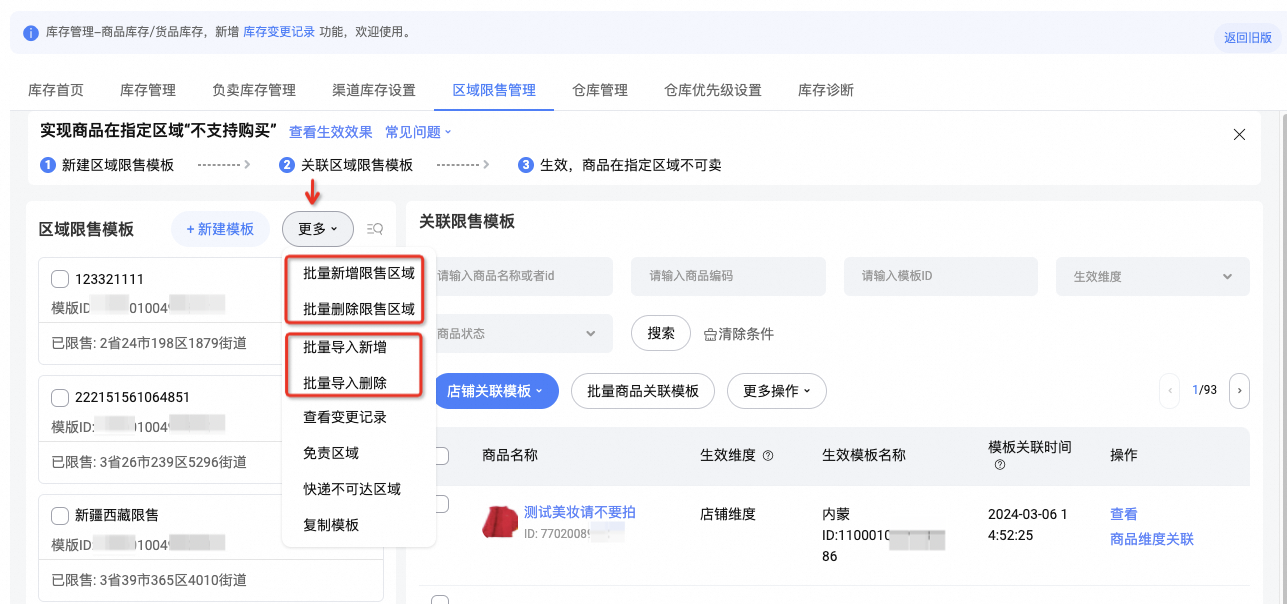Click the 返回旧版 button
Image resolution: width=1287 pixels, height=604 pixels.
click(x=1248, y=38)
